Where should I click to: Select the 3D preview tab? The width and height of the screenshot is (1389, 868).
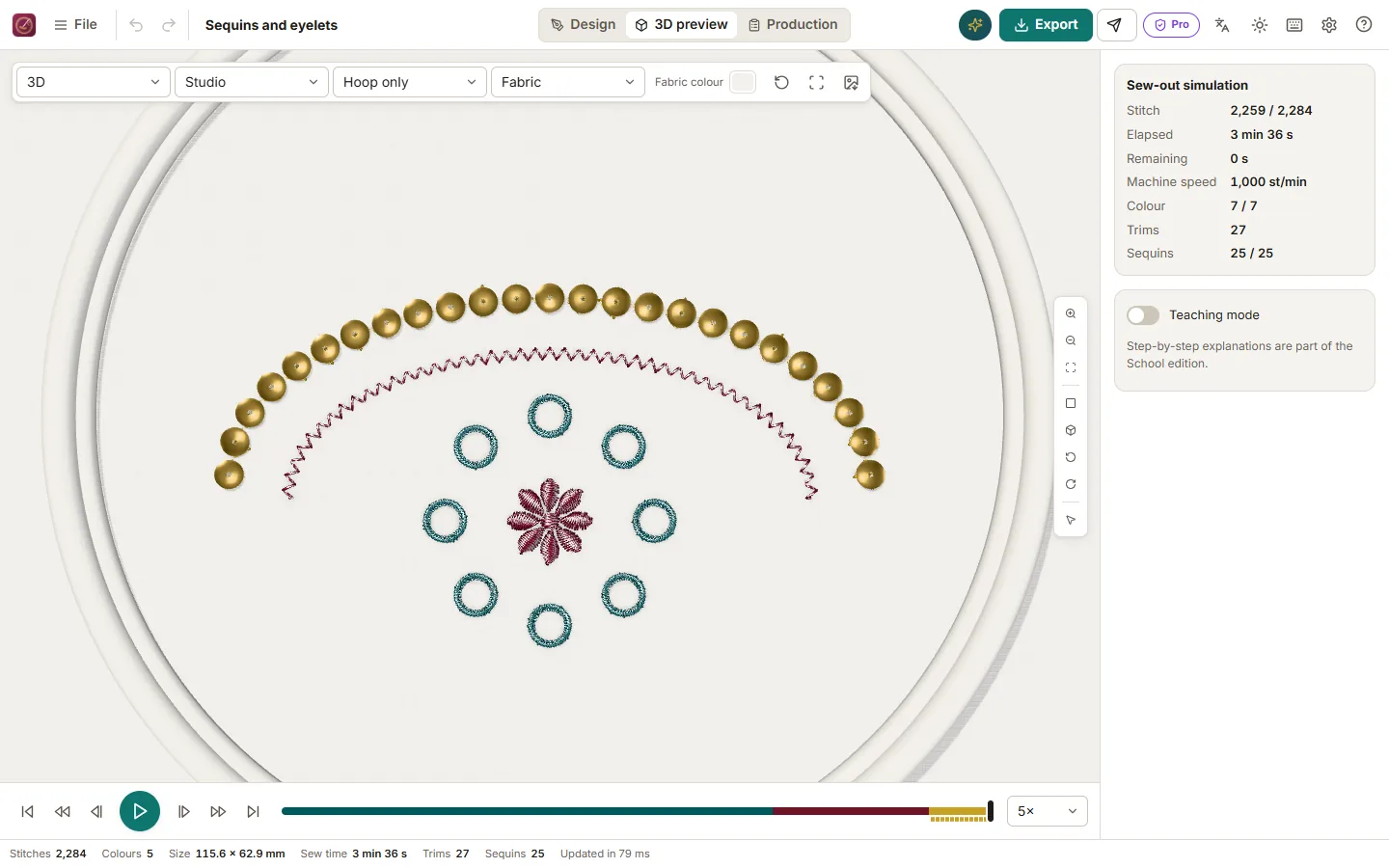coord(682,25)
